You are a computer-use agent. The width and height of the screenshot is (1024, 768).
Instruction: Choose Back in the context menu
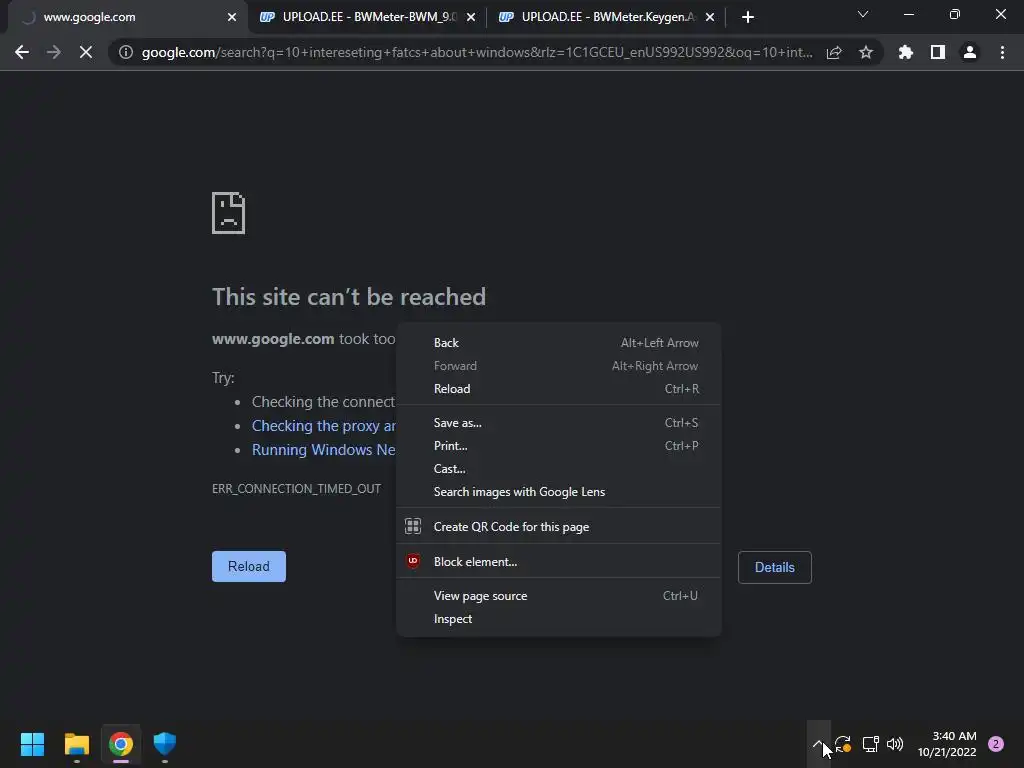[x=559, y=343]
